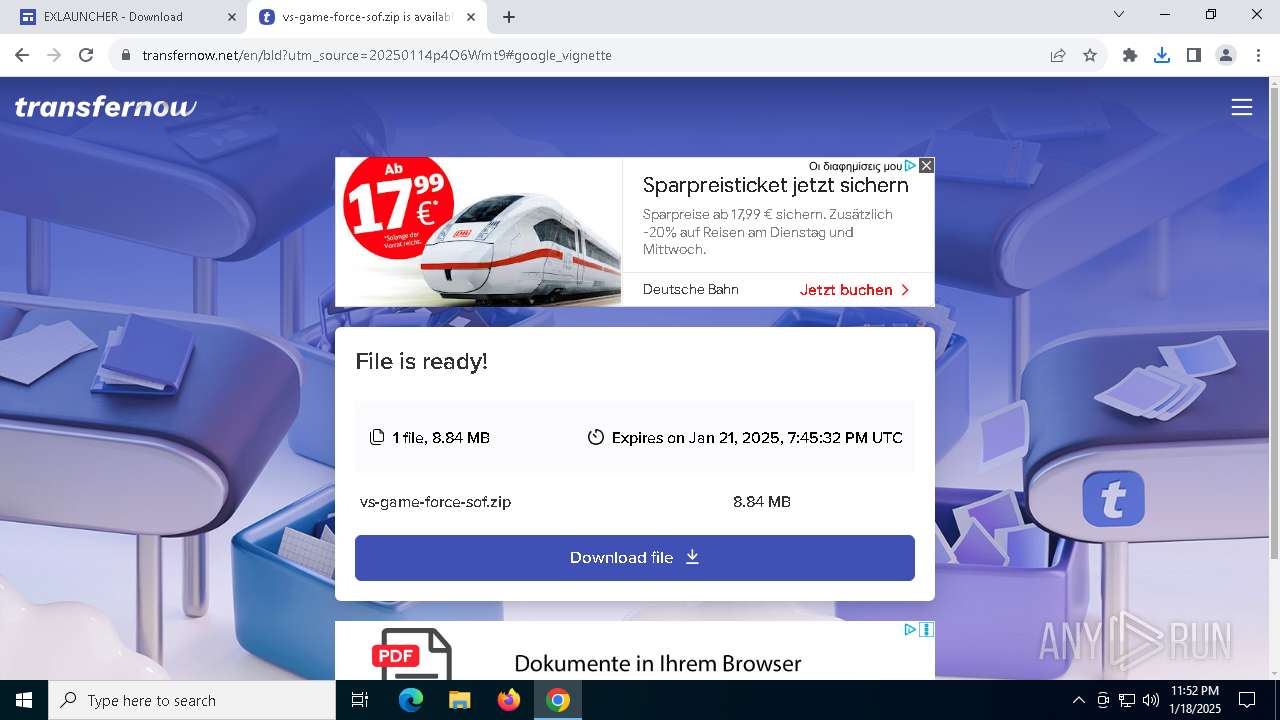
Task: Click the Chrome taskbar icon
Action: click(558, 700)
